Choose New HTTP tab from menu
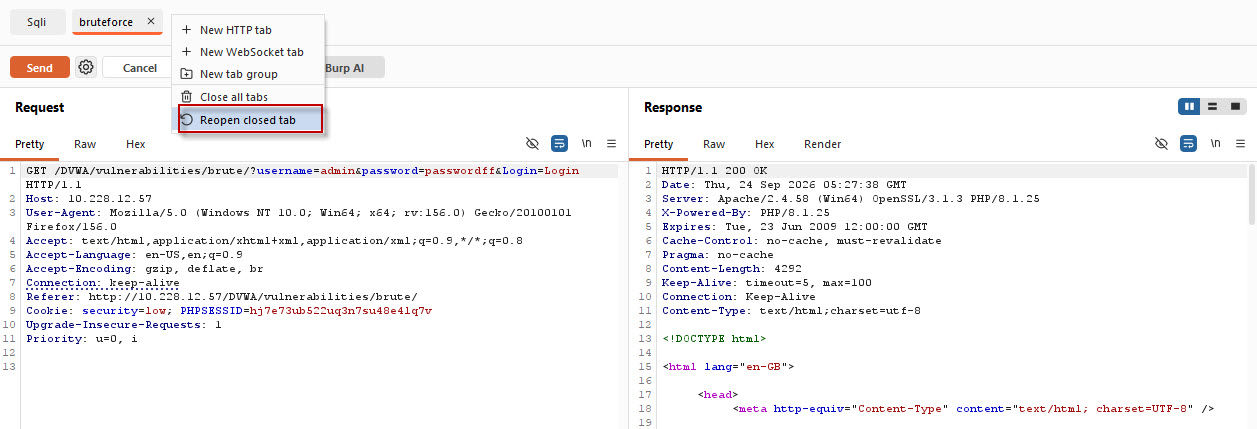This screenshot has height=429, width=1257. click(248, 30)
